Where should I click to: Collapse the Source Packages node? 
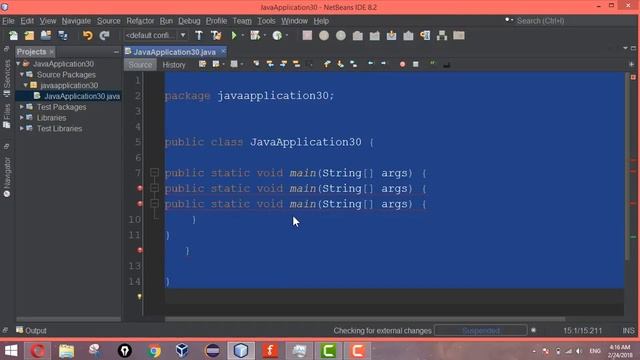[22, 75]
